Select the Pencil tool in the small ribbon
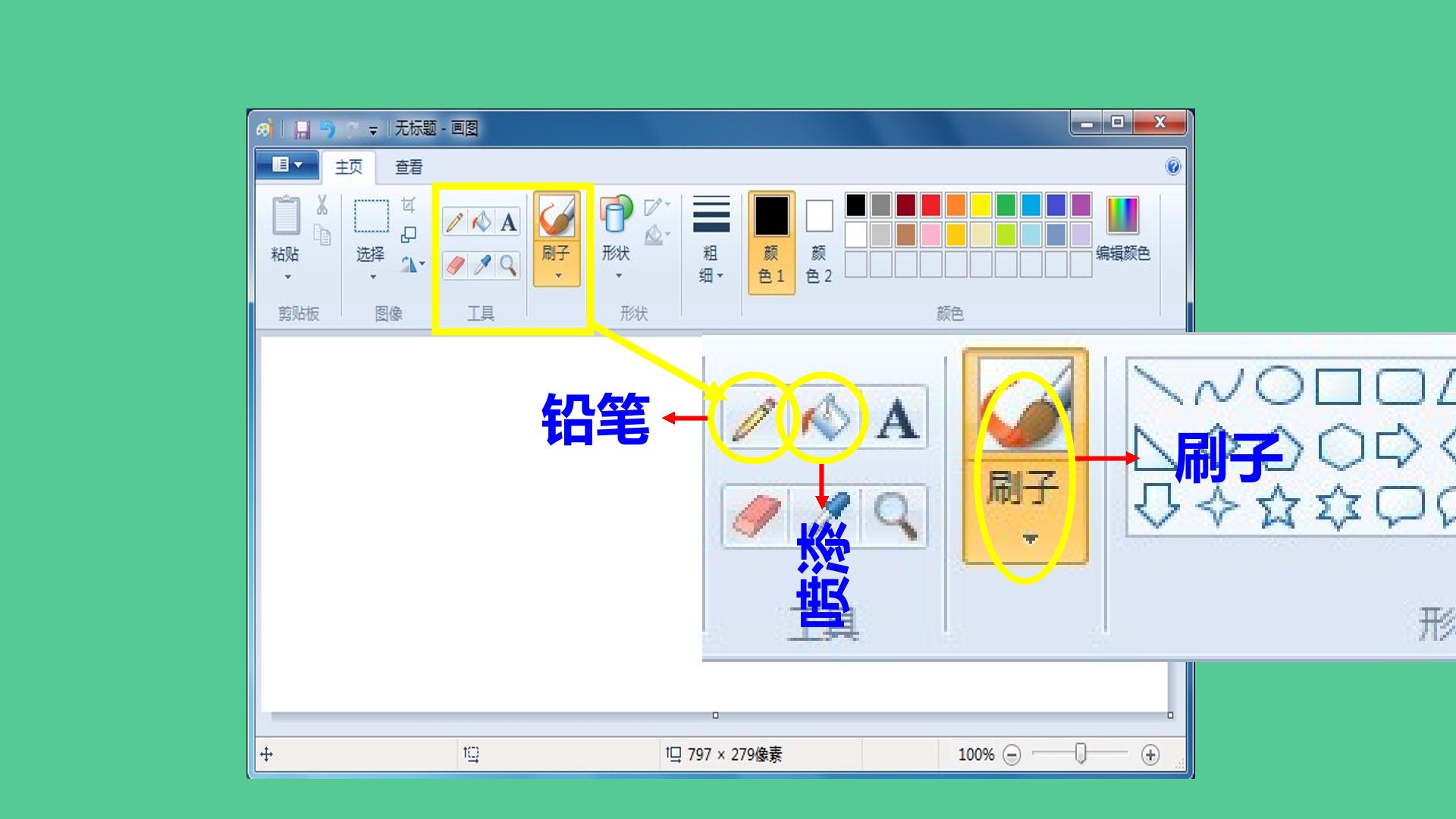 tap(454, 221)
